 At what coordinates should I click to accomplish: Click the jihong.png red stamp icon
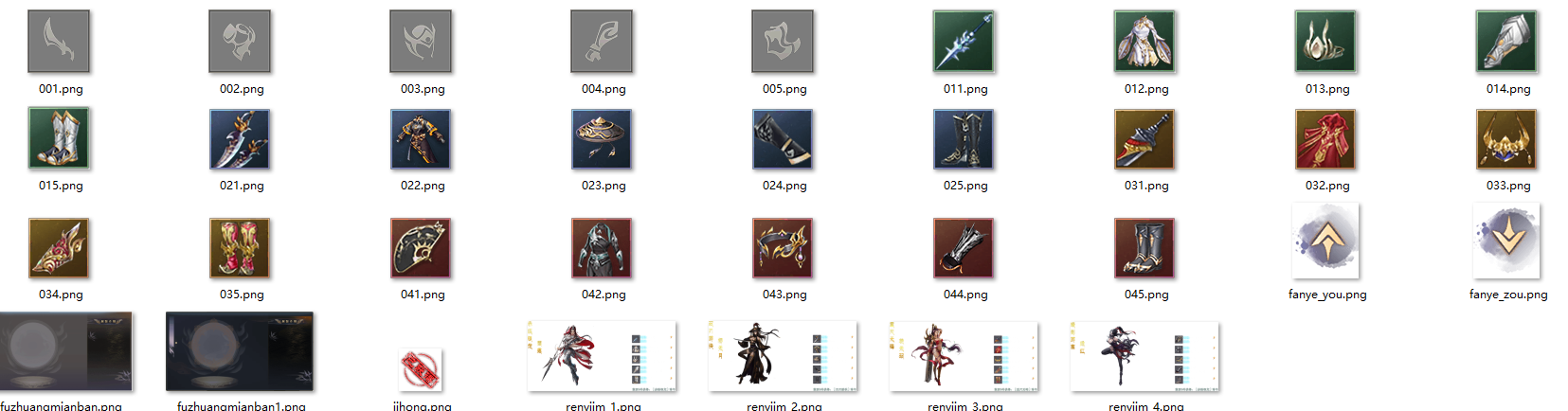pyautogui.click(x=421, y=369)
